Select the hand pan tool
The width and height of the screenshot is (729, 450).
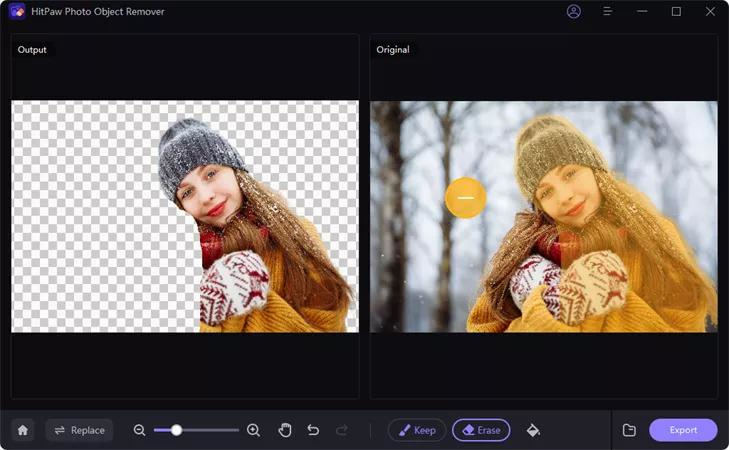point(285,430)
